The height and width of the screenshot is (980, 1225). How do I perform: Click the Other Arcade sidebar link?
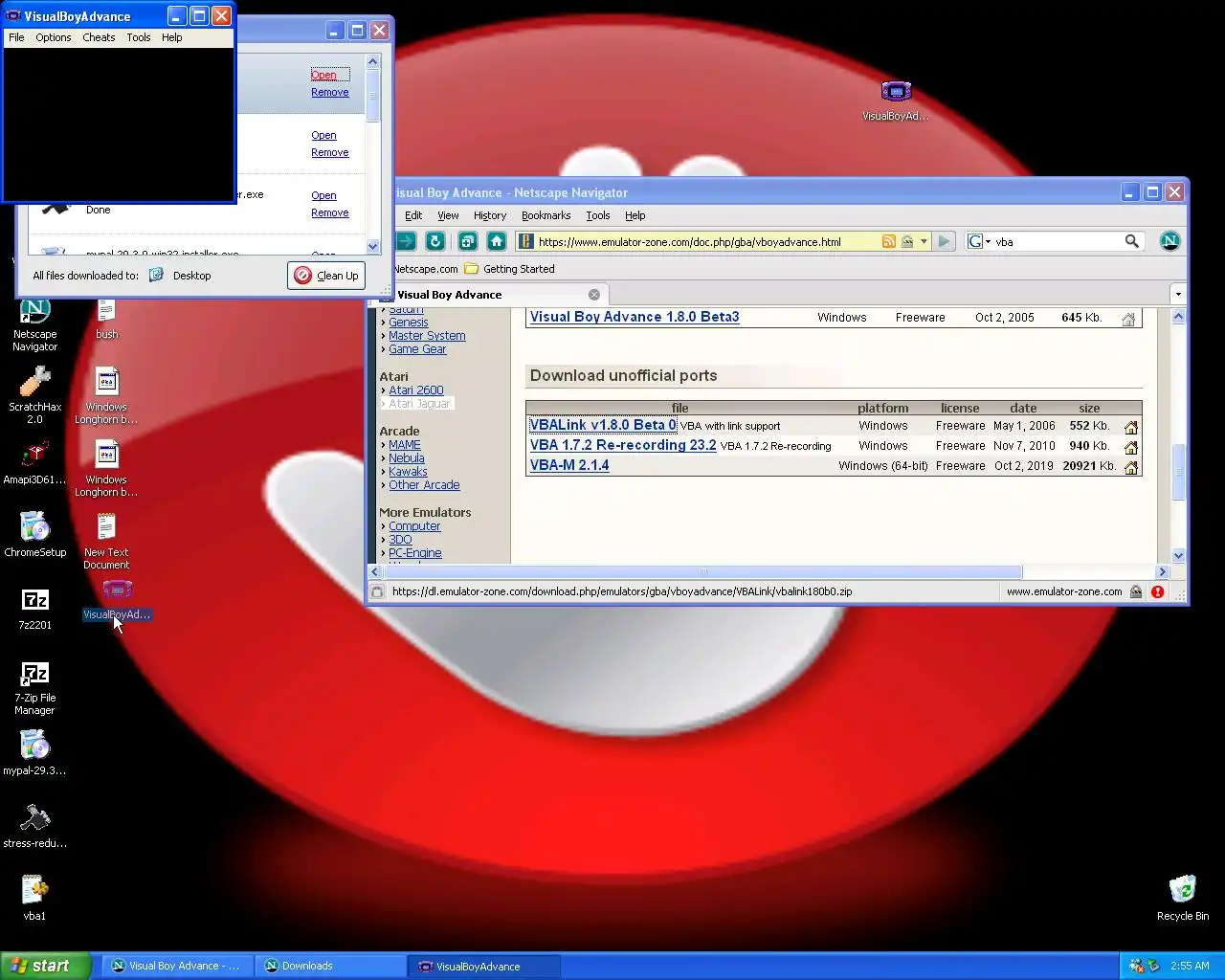(424, 485)
